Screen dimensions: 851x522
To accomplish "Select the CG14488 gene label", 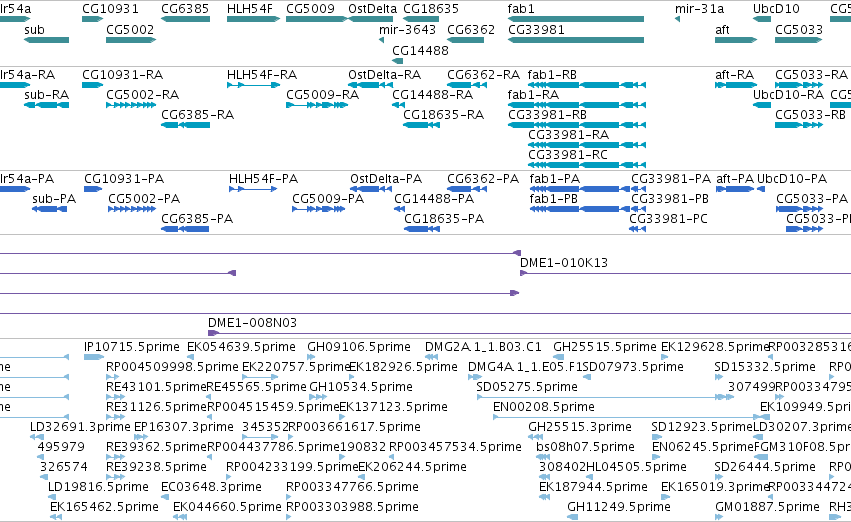I will [421, 50].
